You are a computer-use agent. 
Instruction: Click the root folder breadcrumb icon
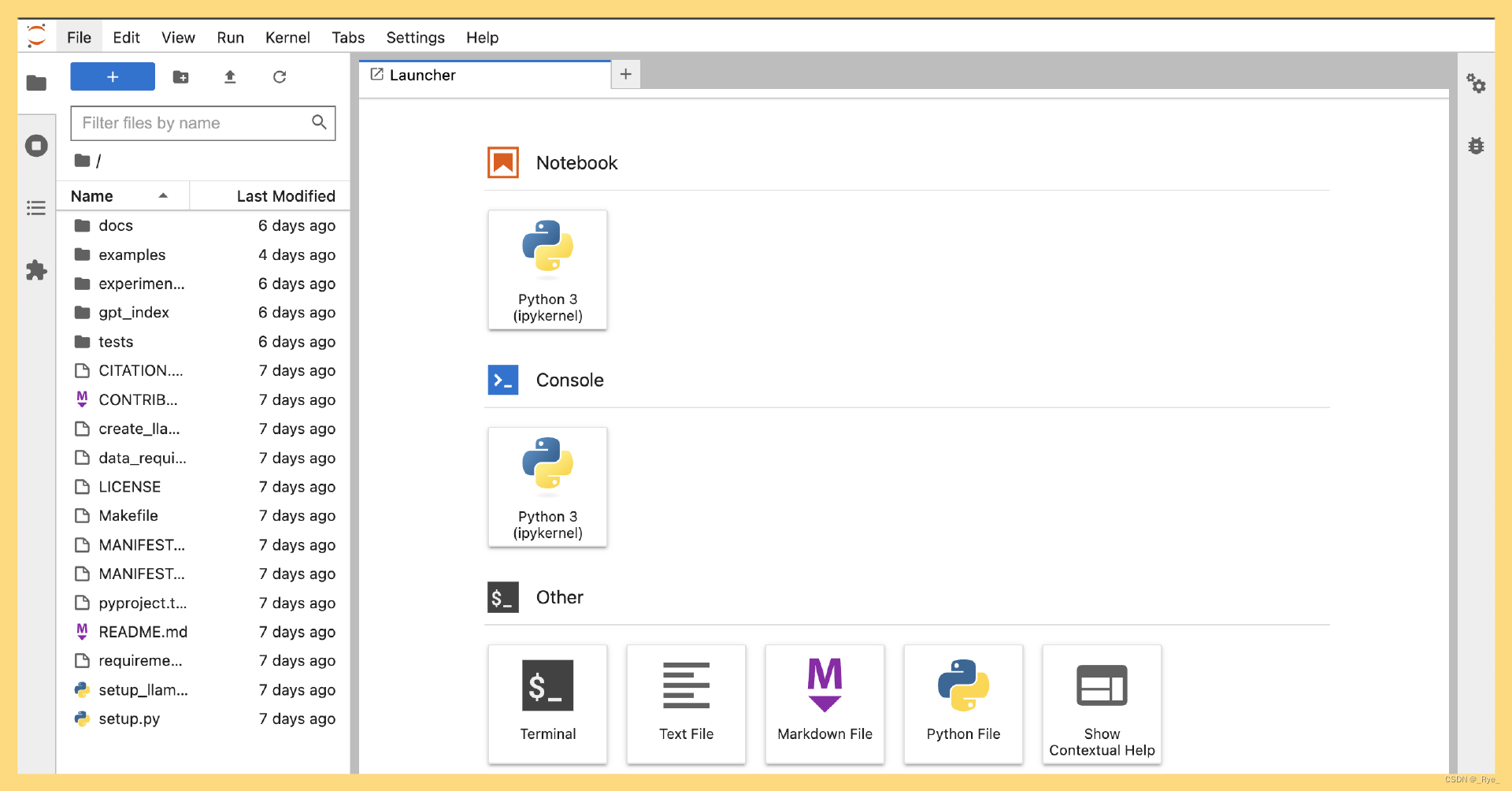click(82, 161)
